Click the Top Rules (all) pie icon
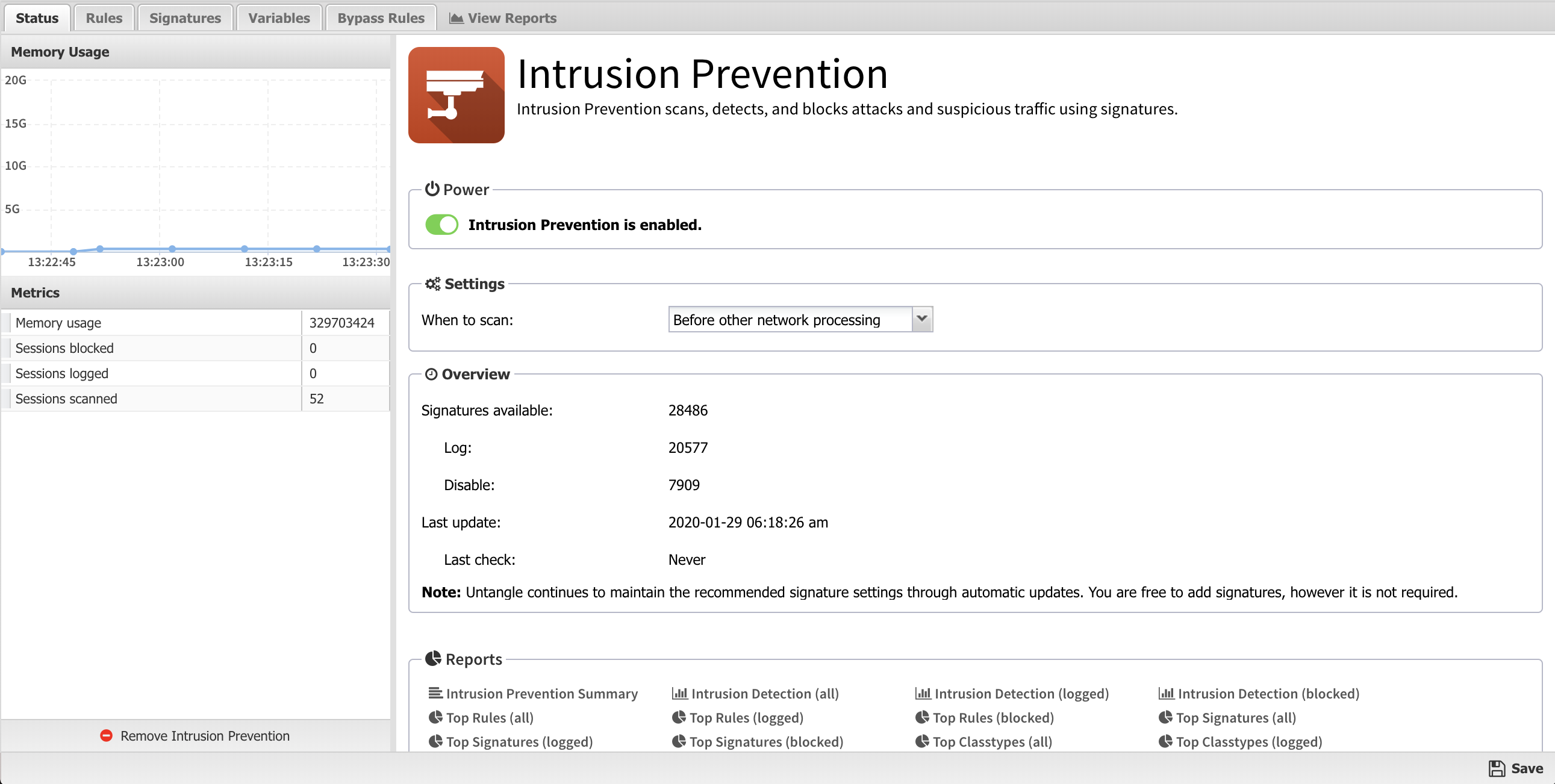The height and width of the screenshot is (784, 1555). coord(435,717)
